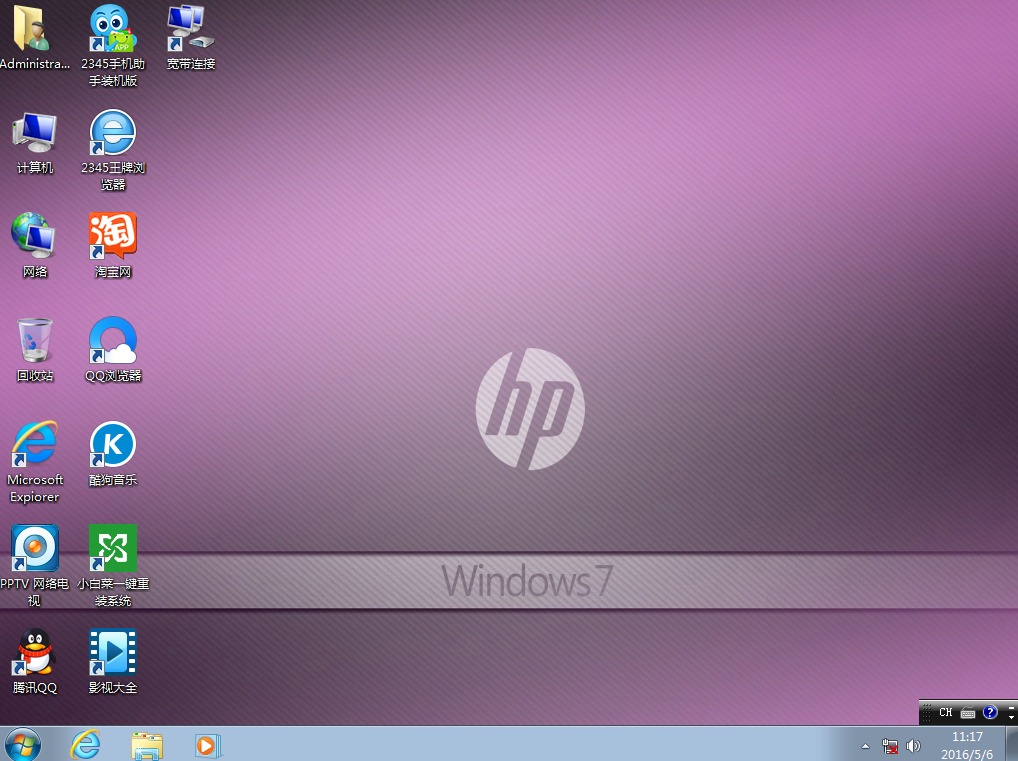Open 影视大全 video shortcut
This screenshot has width=1018, height=761.
113,661
